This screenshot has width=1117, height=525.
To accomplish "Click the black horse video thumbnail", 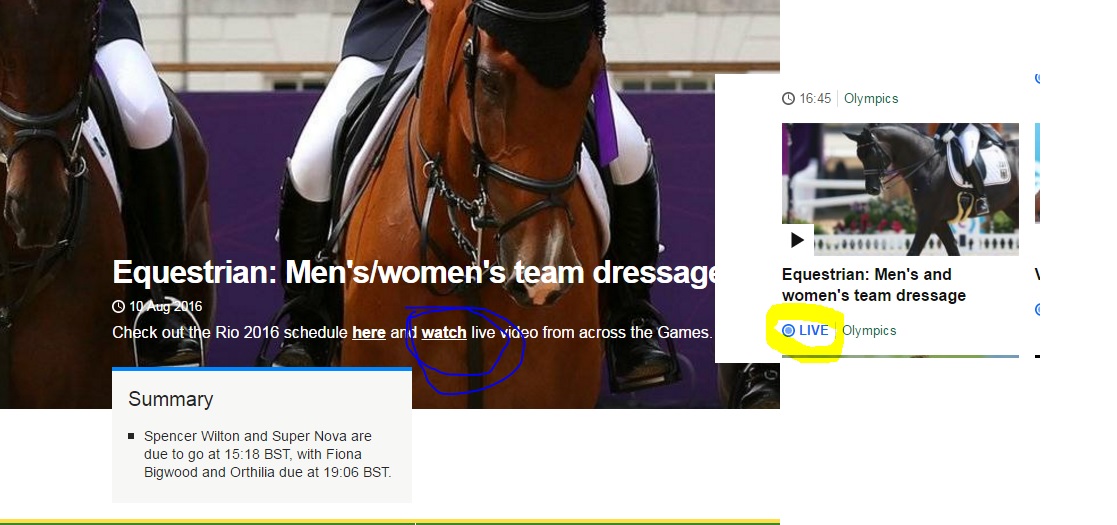I will [x=900, y=189].
